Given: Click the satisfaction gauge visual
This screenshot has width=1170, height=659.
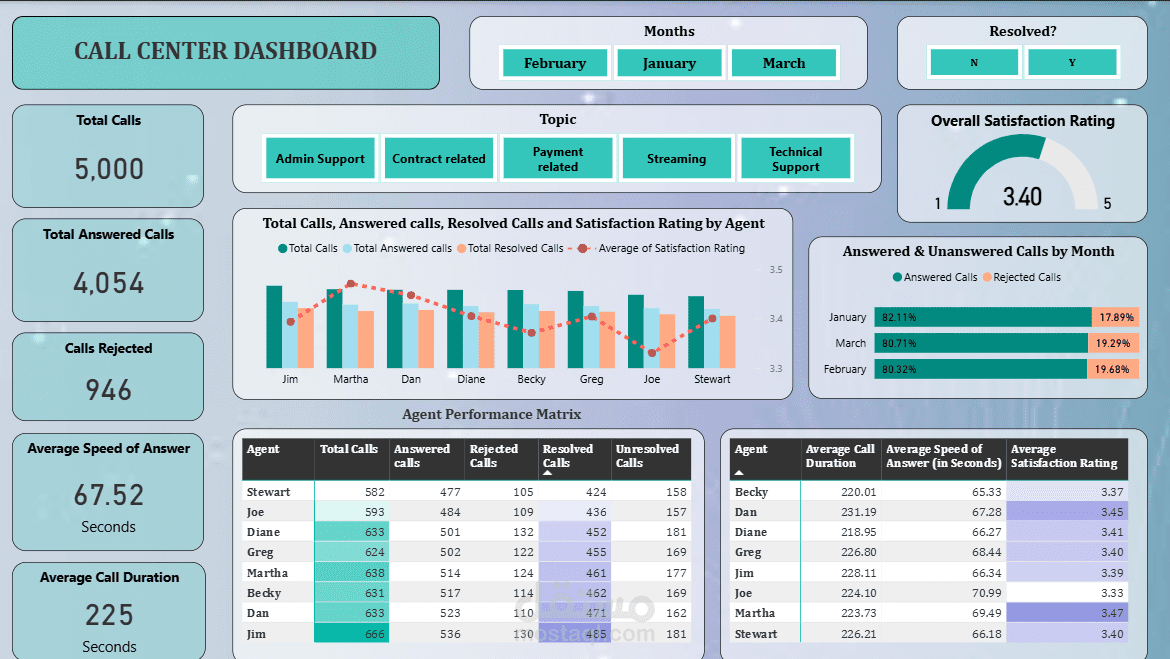Looking at the screenshot, I should [x=1022, y=170].
